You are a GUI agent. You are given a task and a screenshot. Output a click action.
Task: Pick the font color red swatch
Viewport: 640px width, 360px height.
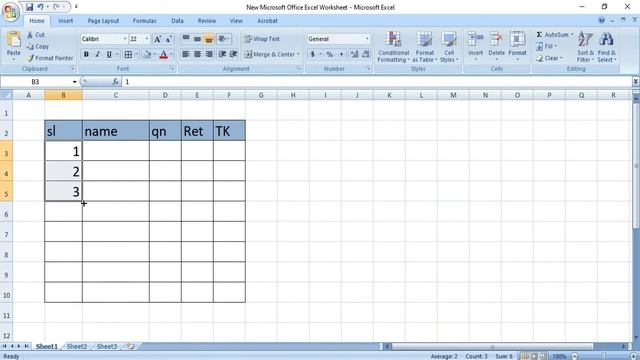(x=164, y=54)
